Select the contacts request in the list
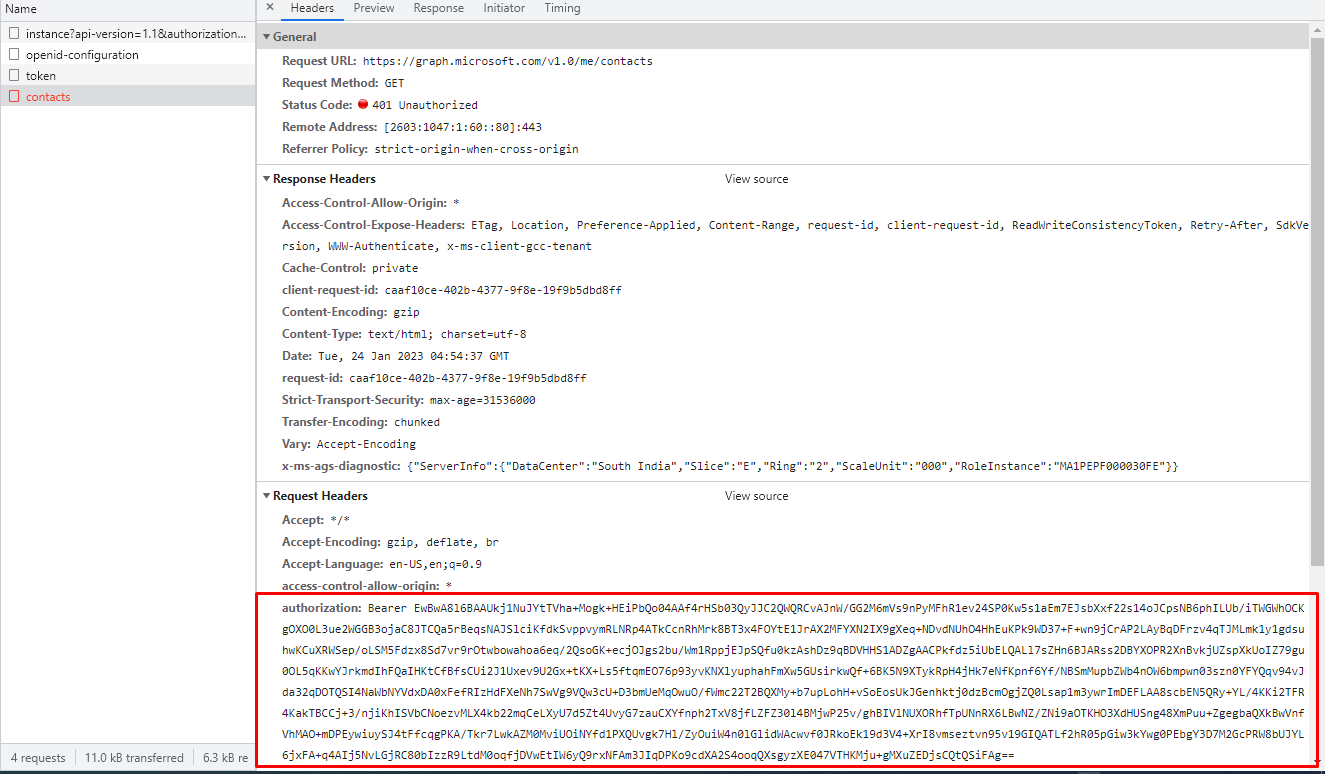 [x=47, y=96]
